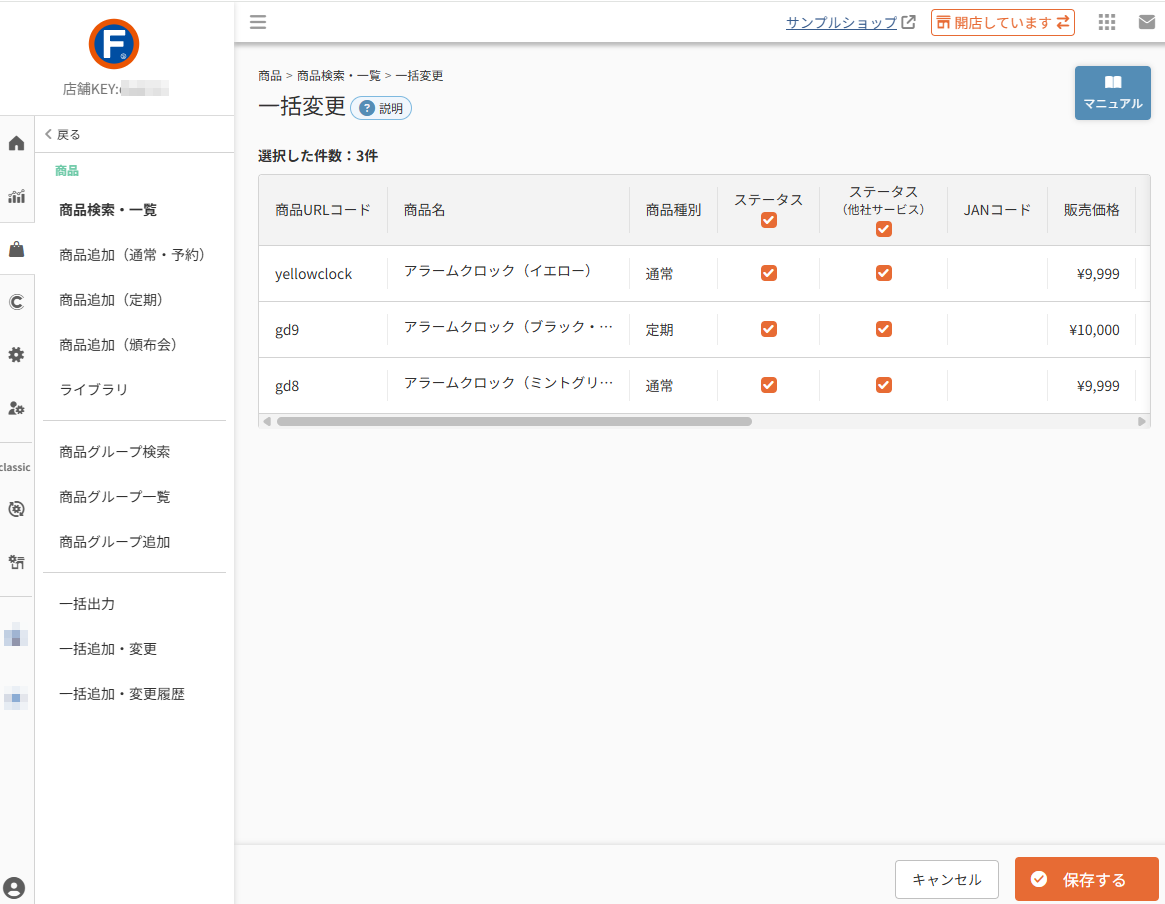The height and width of the screenshot is (904, 1165).
Task: Open the マニュアル book button
Action: [x=1112, y=93]
